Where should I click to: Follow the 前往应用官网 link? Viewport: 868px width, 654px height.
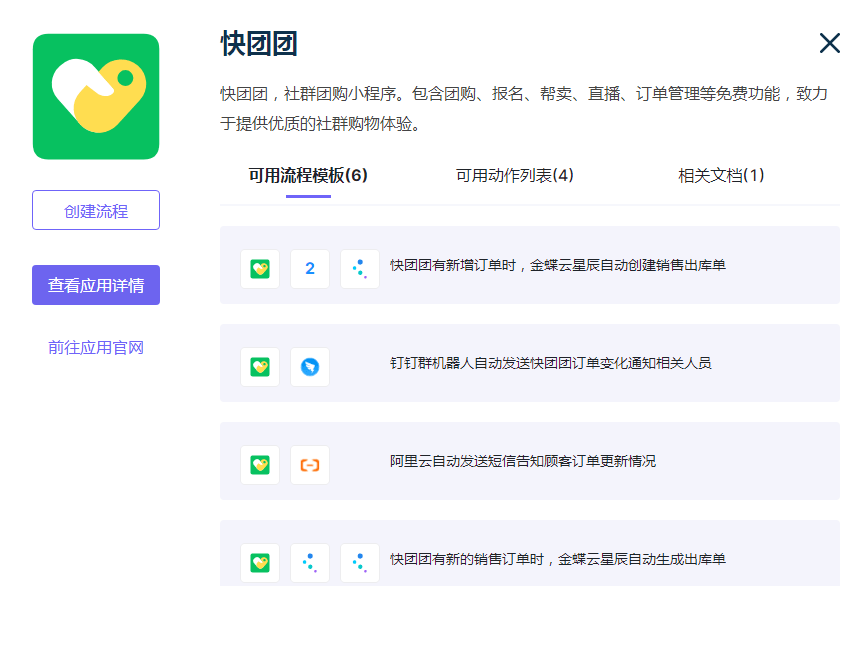pos(96,348)
